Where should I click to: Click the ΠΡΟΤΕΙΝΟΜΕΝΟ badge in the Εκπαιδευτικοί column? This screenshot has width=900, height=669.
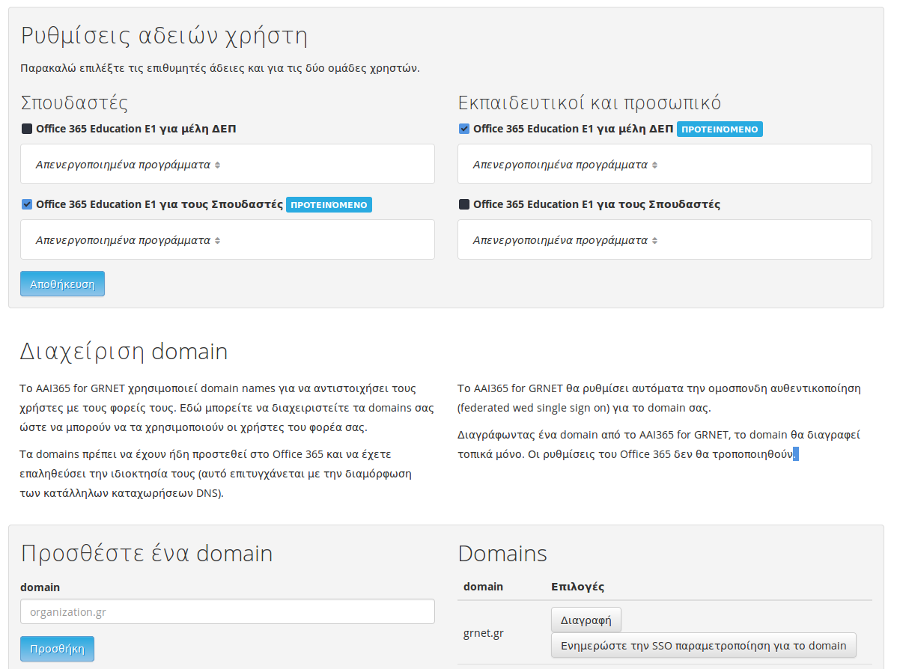720,129
